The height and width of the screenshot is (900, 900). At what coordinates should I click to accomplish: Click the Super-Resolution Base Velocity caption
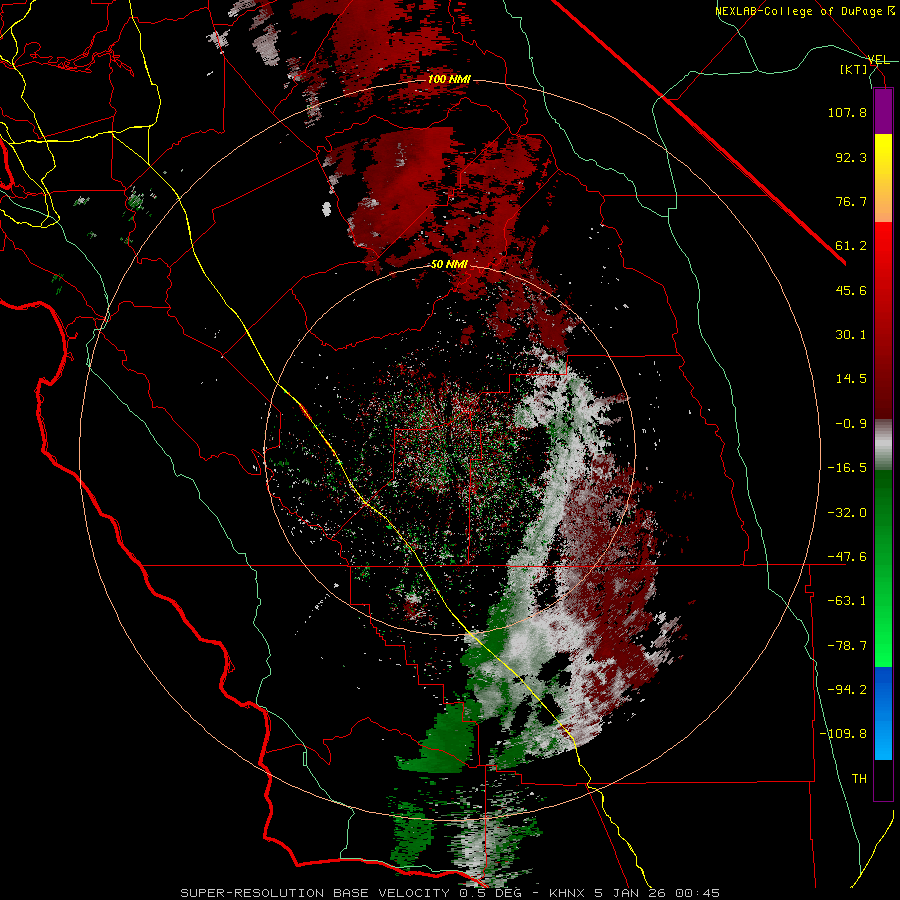click(450, 893)
